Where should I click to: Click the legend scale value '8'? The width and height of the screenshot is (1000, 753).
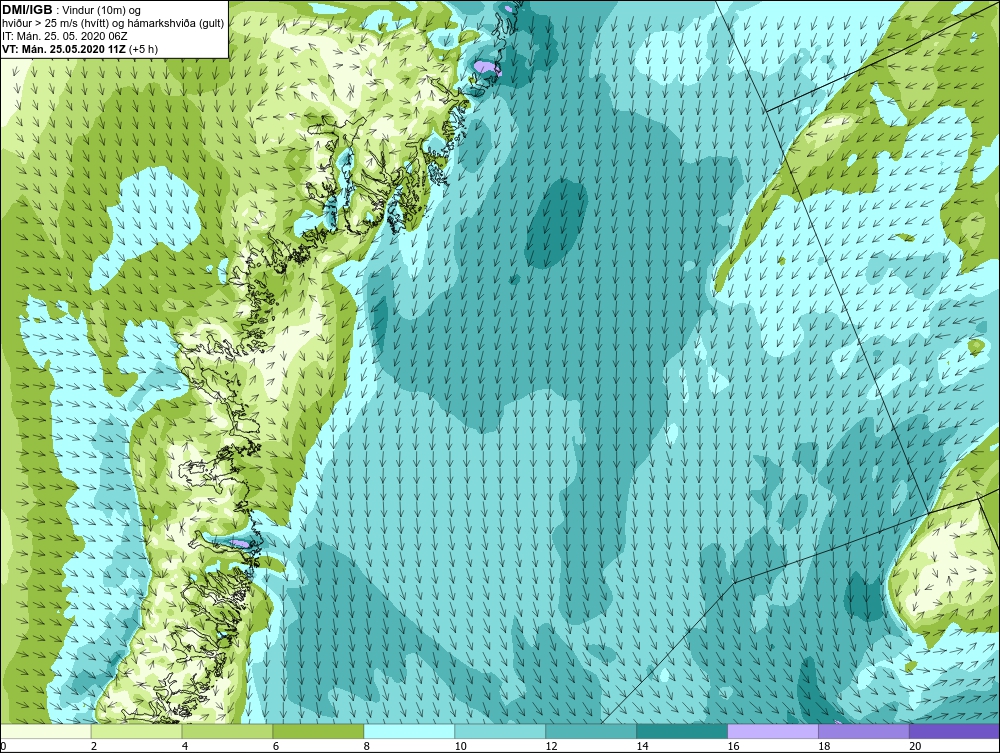pyautogui.click(x=367, y=746)
